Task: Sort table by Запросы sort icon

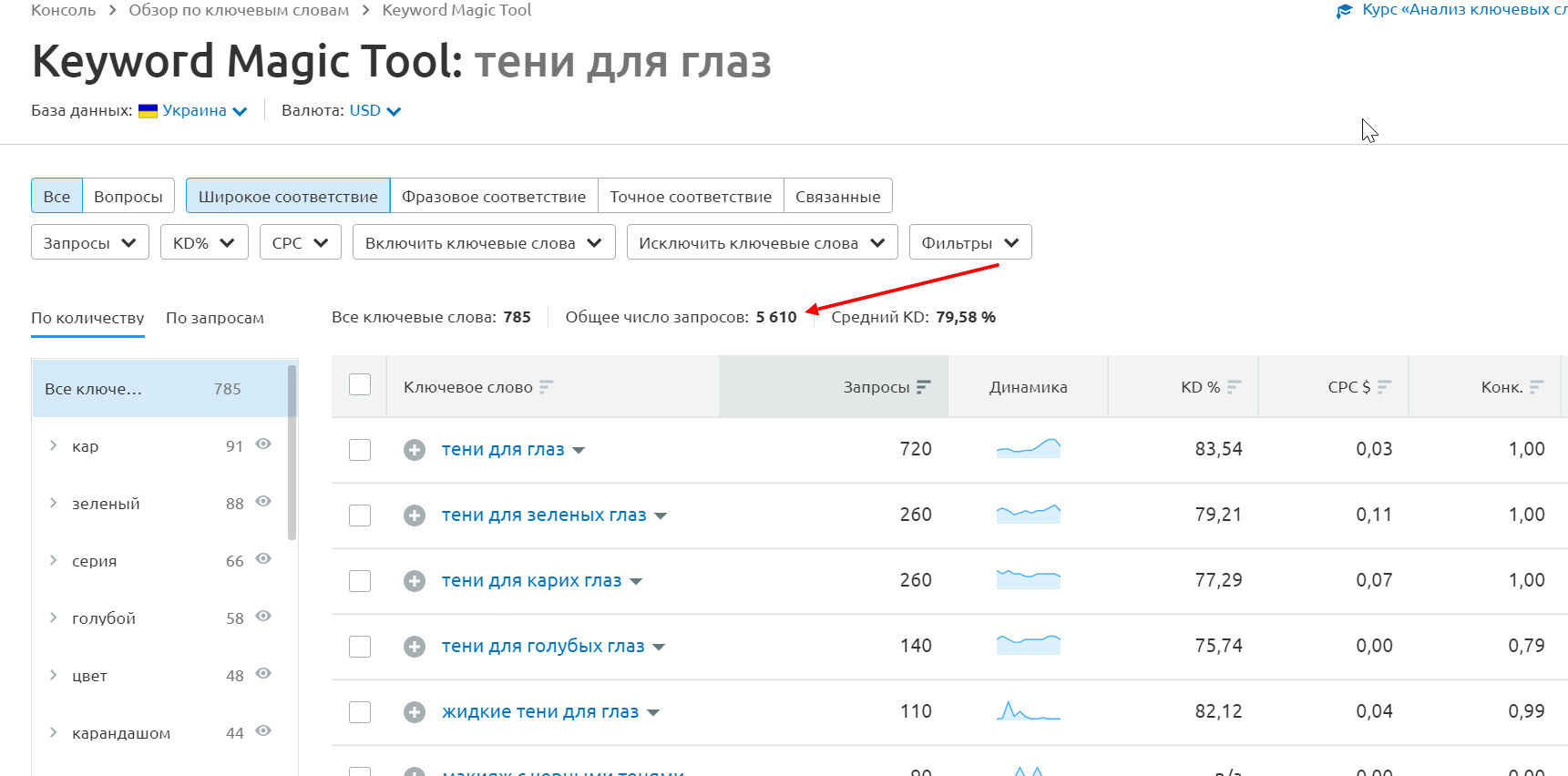Action: (x=923, y=387)
